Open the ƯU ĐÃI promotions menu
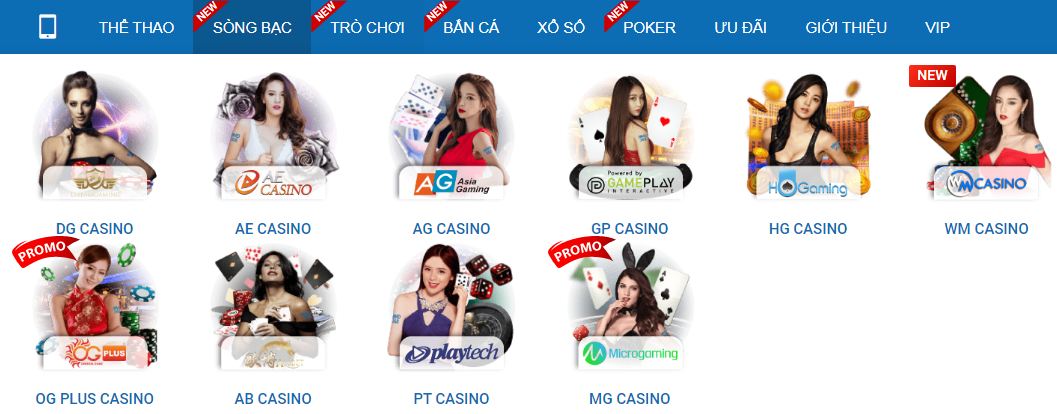This screenshot has height=414, width=1057. coord(740,28)
